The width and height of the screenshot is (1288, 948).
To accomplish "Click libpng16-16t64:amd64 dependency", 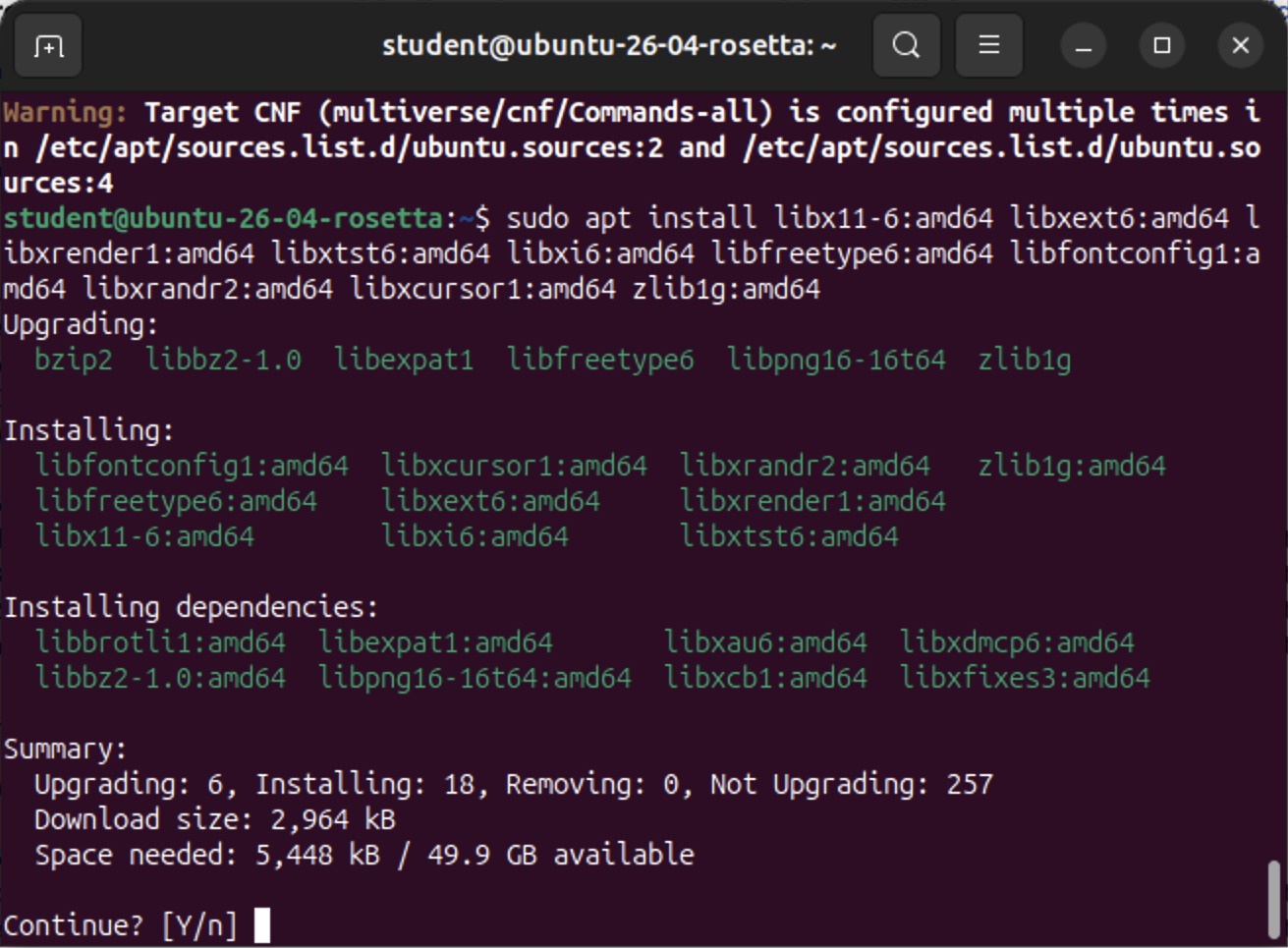I will coord(475,678).
